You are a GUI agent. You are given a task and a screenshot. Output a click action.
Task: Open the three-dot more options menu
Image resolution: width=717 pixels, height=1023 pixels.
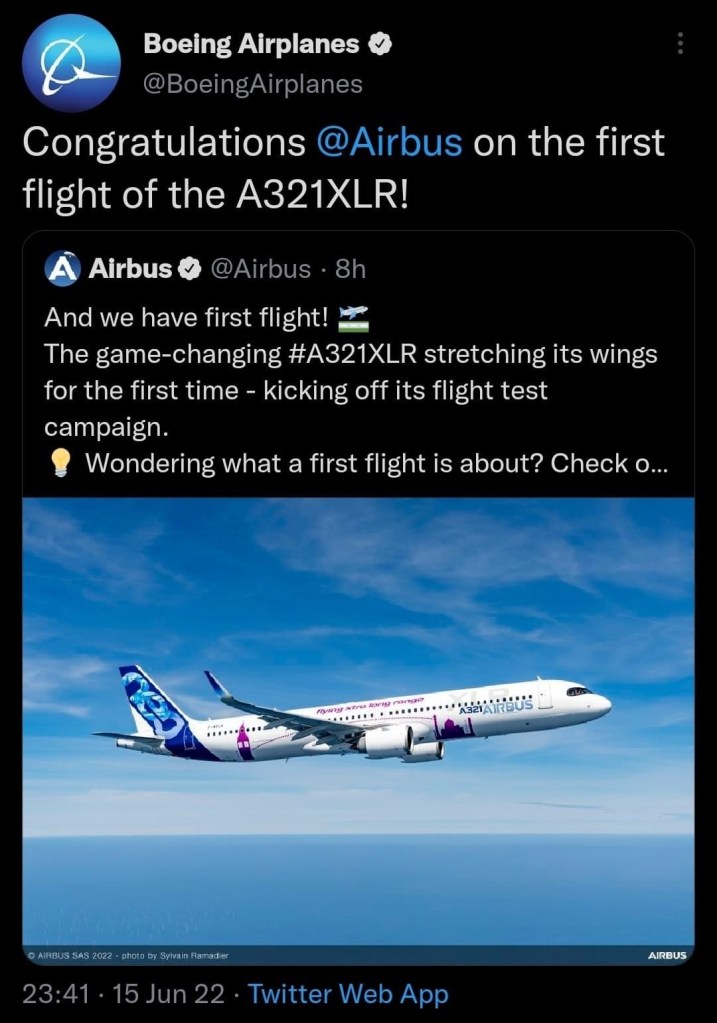[x=680, y=44]
